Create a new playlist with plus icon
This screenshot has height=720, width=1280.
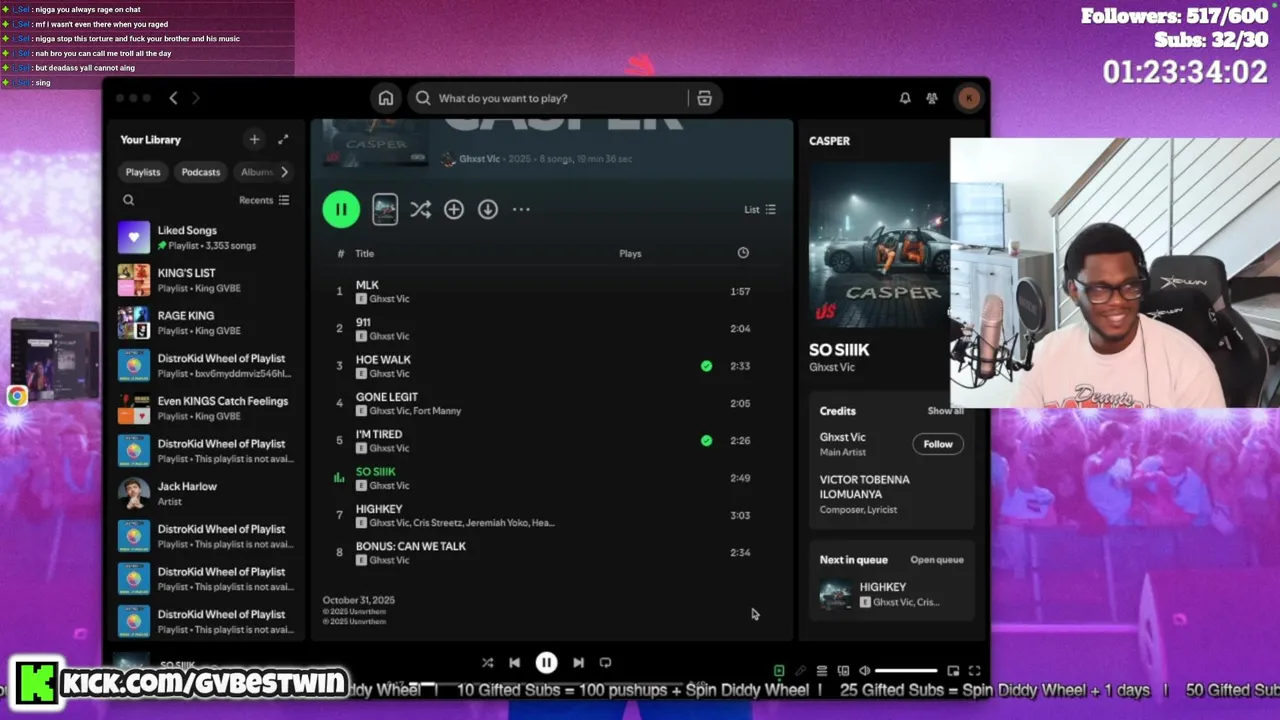pos(254,140)
